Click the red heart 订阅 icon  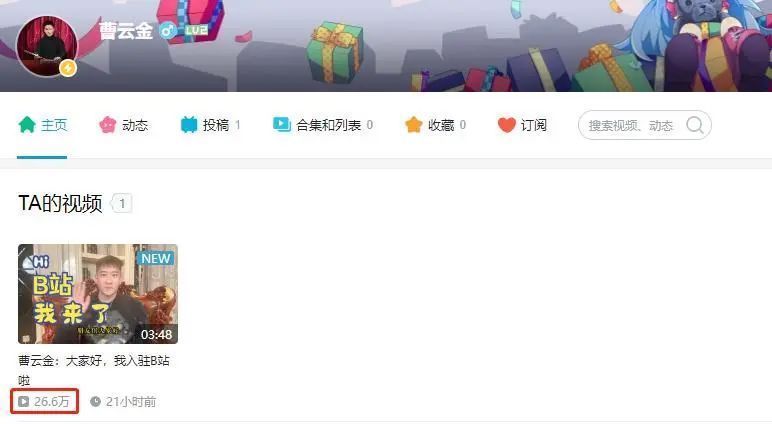pyautogui.click(x=506, y=125)
